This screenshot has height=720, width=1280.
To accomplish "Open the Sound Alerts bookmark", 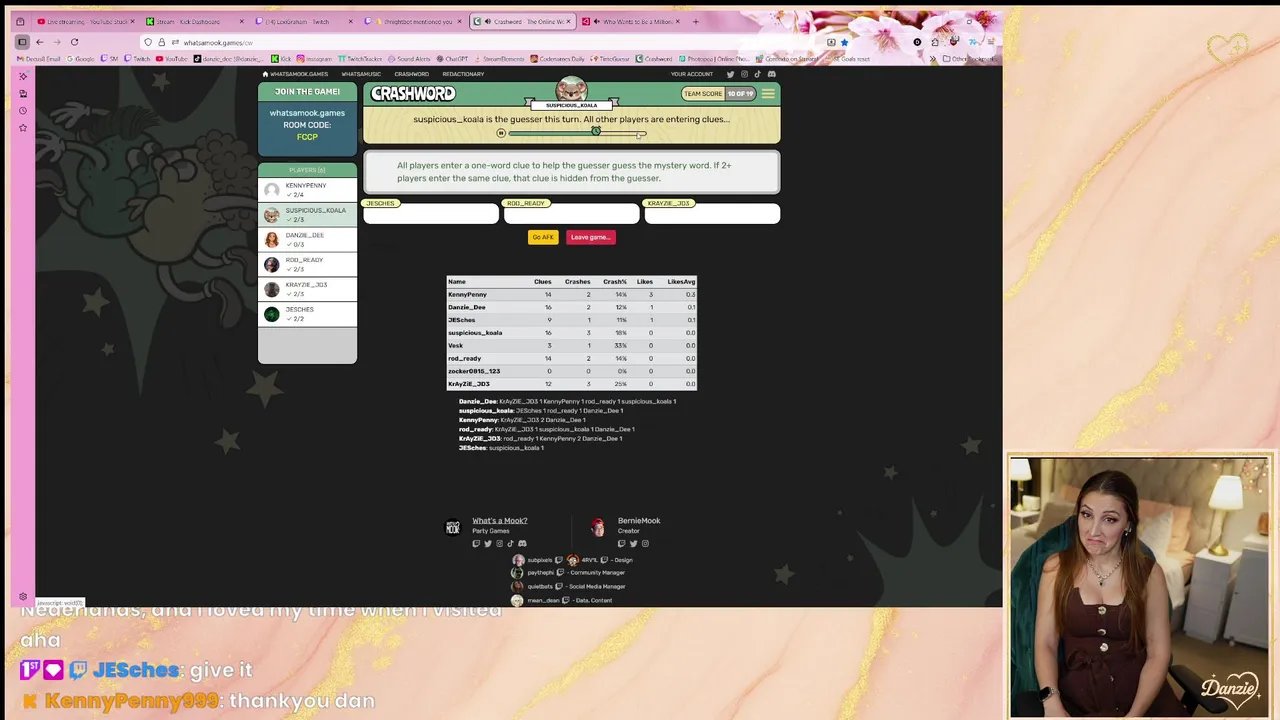I will click(409, 59).
